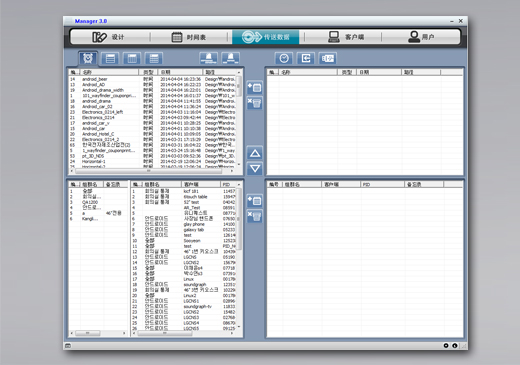The width and height of the screenshot is (520, 365).
Task: Open the 客户端 client tab
Action: click(x=343, y=37)
